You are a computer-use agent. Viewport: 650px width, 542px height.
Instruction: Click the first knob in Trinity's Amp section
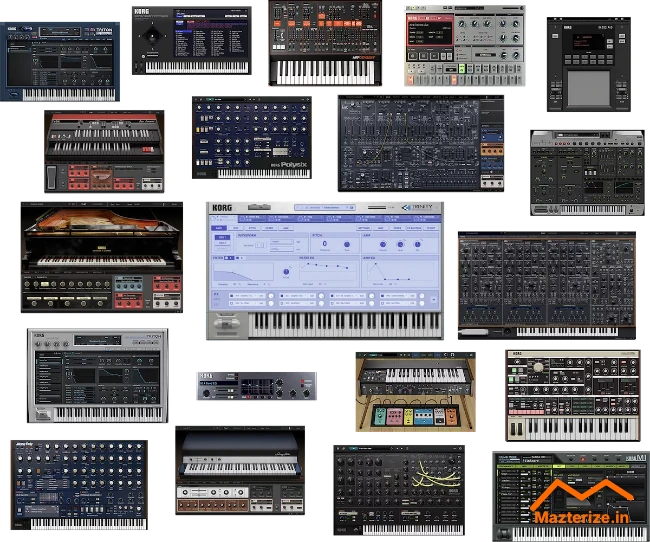[x=383, y=244]
